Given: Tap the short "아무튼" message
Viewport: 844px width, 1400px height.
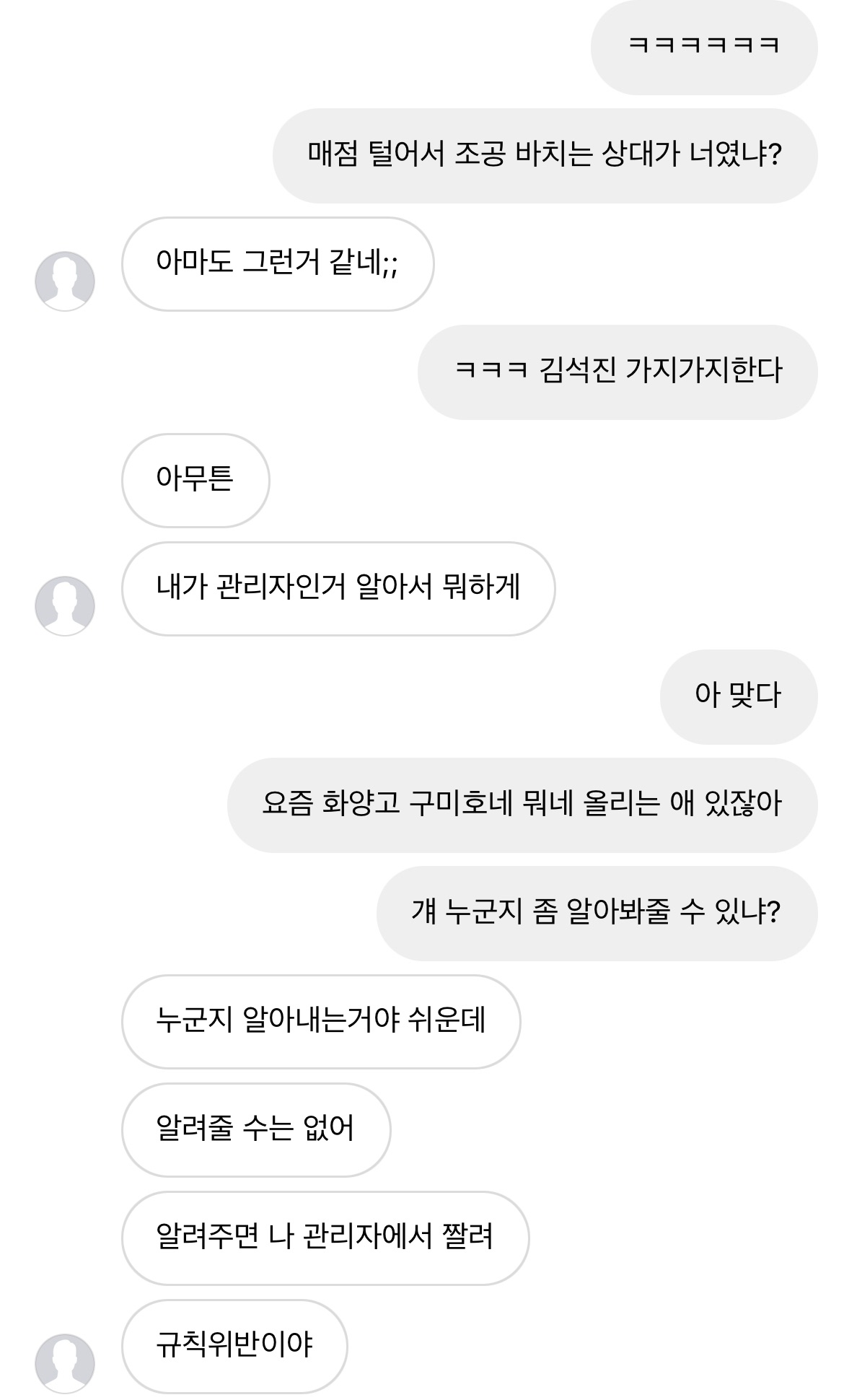Looking at the screenshot, I should [195, 480].
